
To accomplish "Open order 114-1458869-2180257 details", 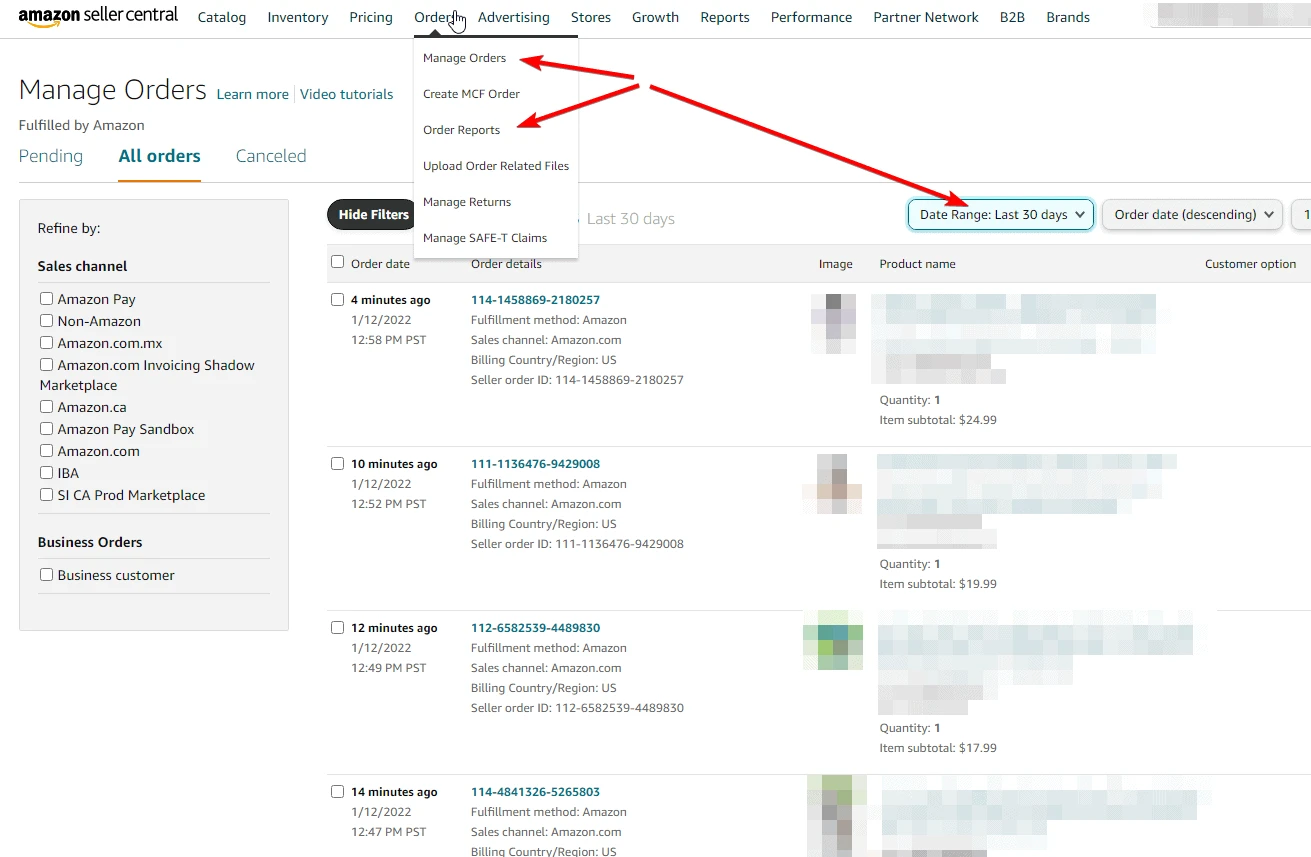I will click(x=535, y=299).
